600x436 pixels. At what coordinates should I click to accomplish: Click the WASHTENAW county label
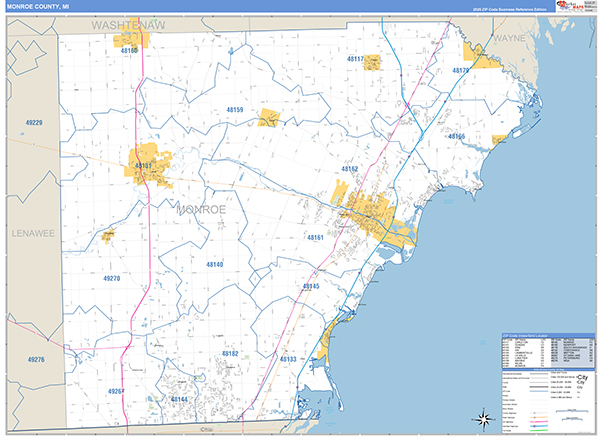[127, 22]
